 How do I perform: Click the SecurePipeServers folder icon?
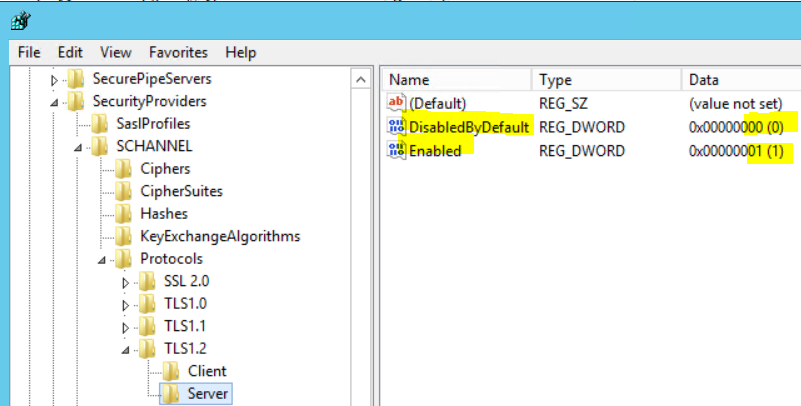point(76,79)
